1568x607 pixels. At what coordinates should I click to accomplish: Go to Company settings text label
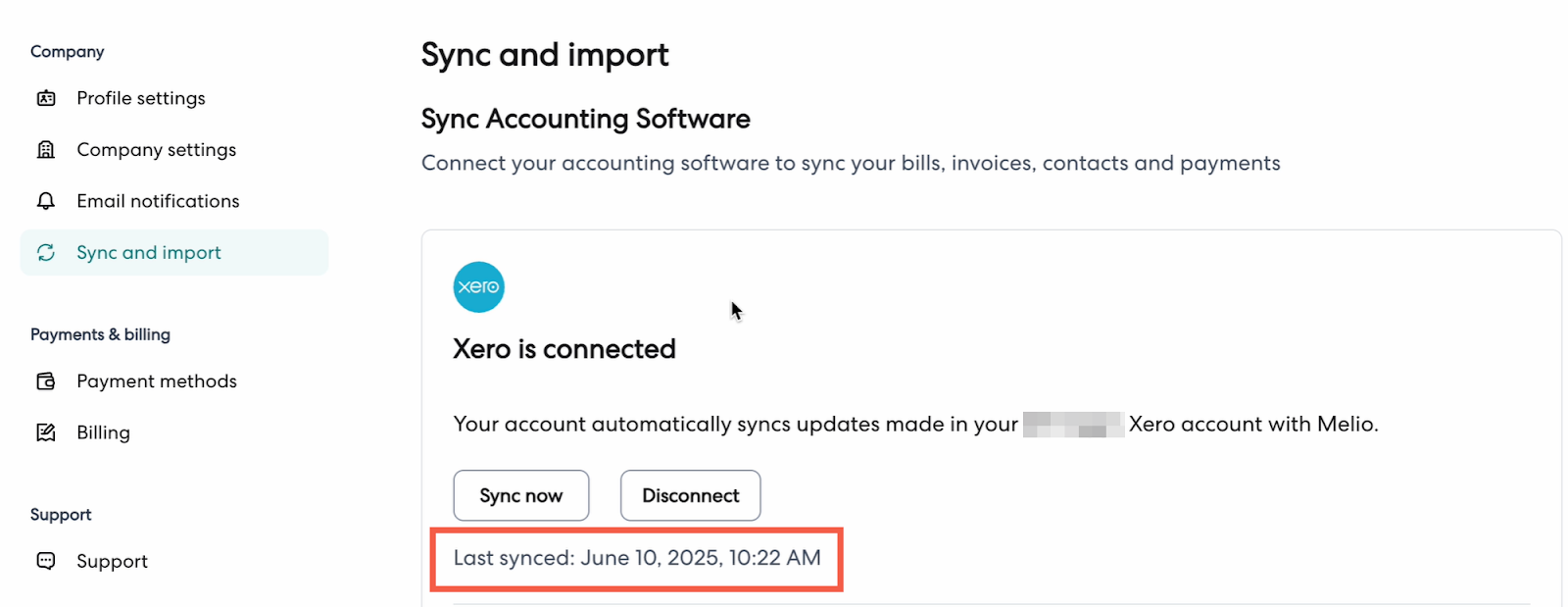click(x=157, y=150)
